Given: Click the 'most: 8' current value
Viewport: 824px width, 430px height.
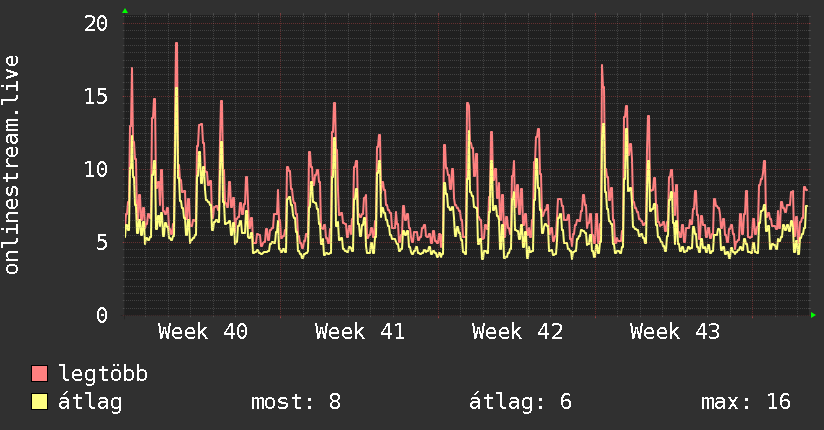Looking at the screenshot, I should (x=296, y=402).
